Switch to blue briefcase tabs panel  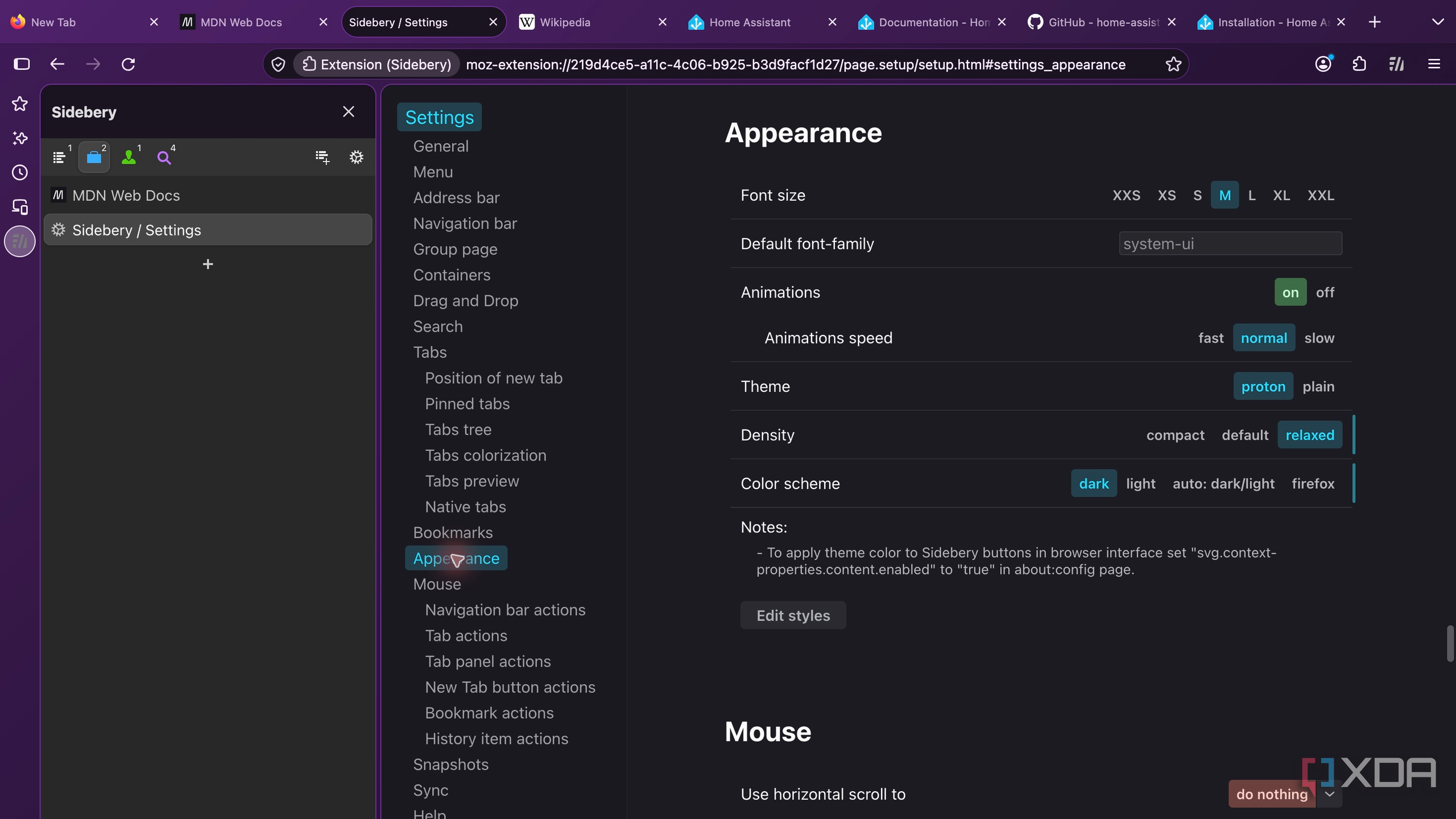94,157
